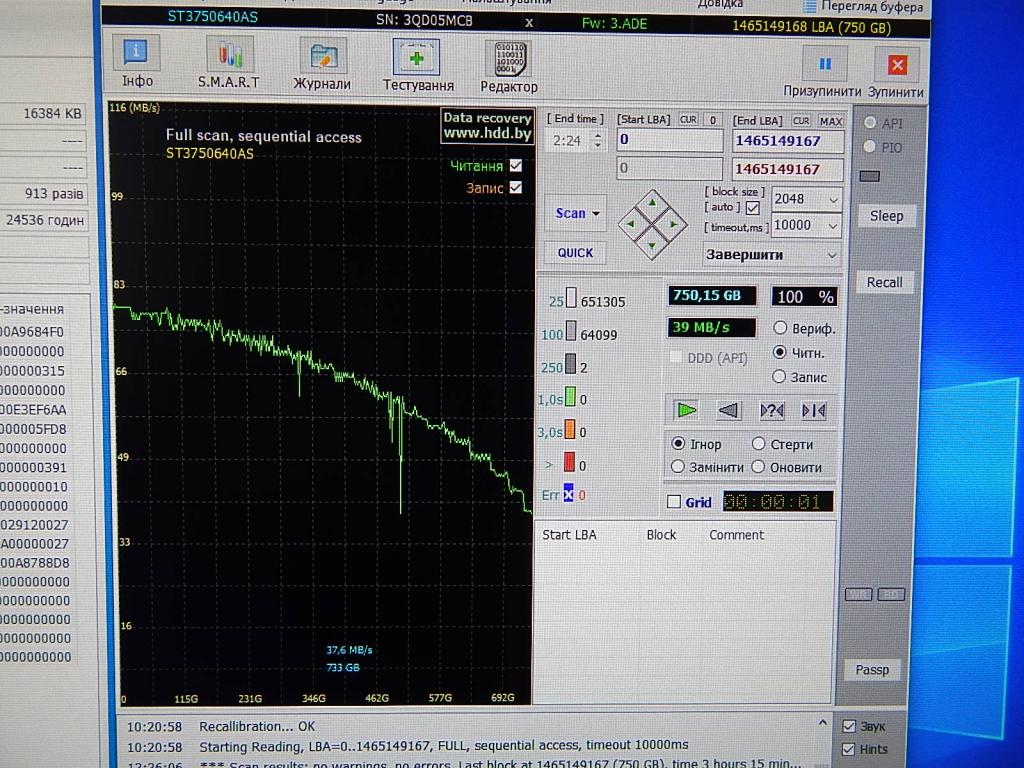Click the seek-to-edges arrows icon

pyautogui.click(x=814, y=410)
